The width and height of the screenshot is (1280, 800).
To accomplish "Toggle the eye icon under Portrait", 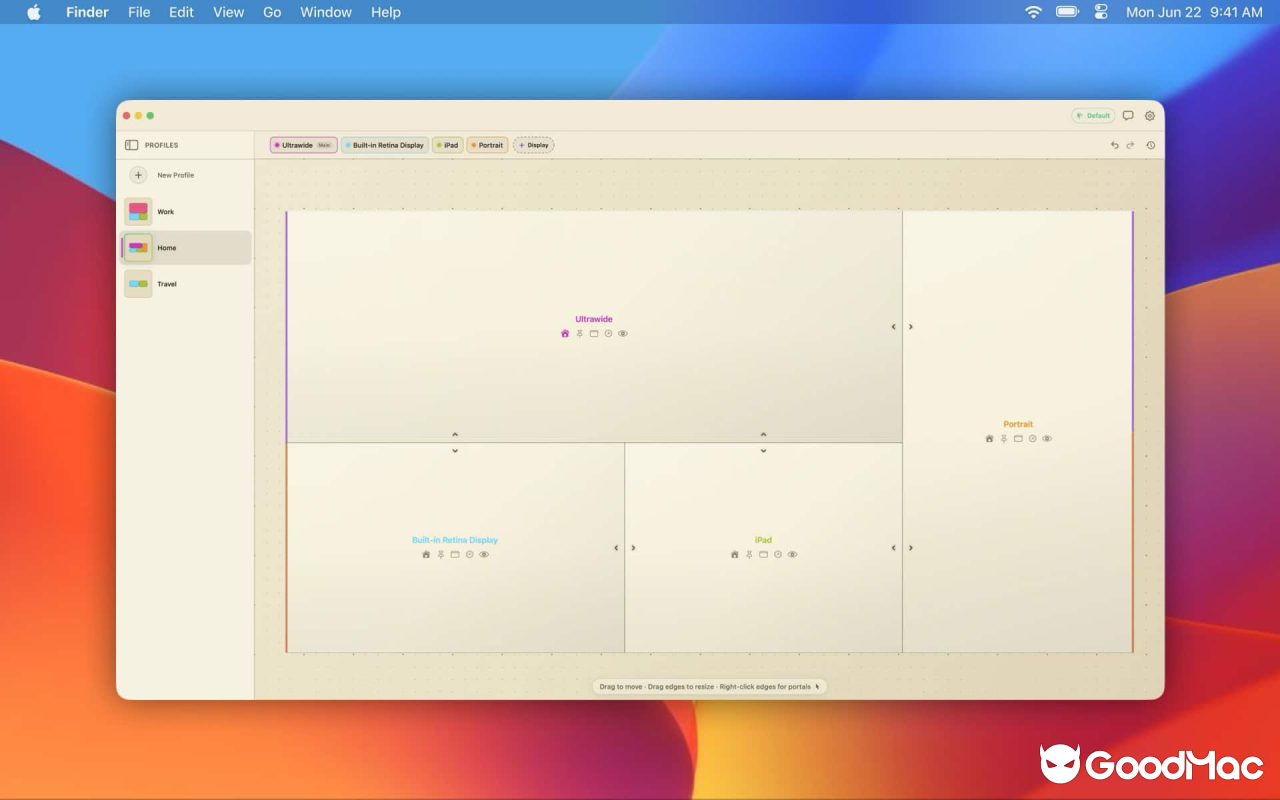I will [1048, 439].
